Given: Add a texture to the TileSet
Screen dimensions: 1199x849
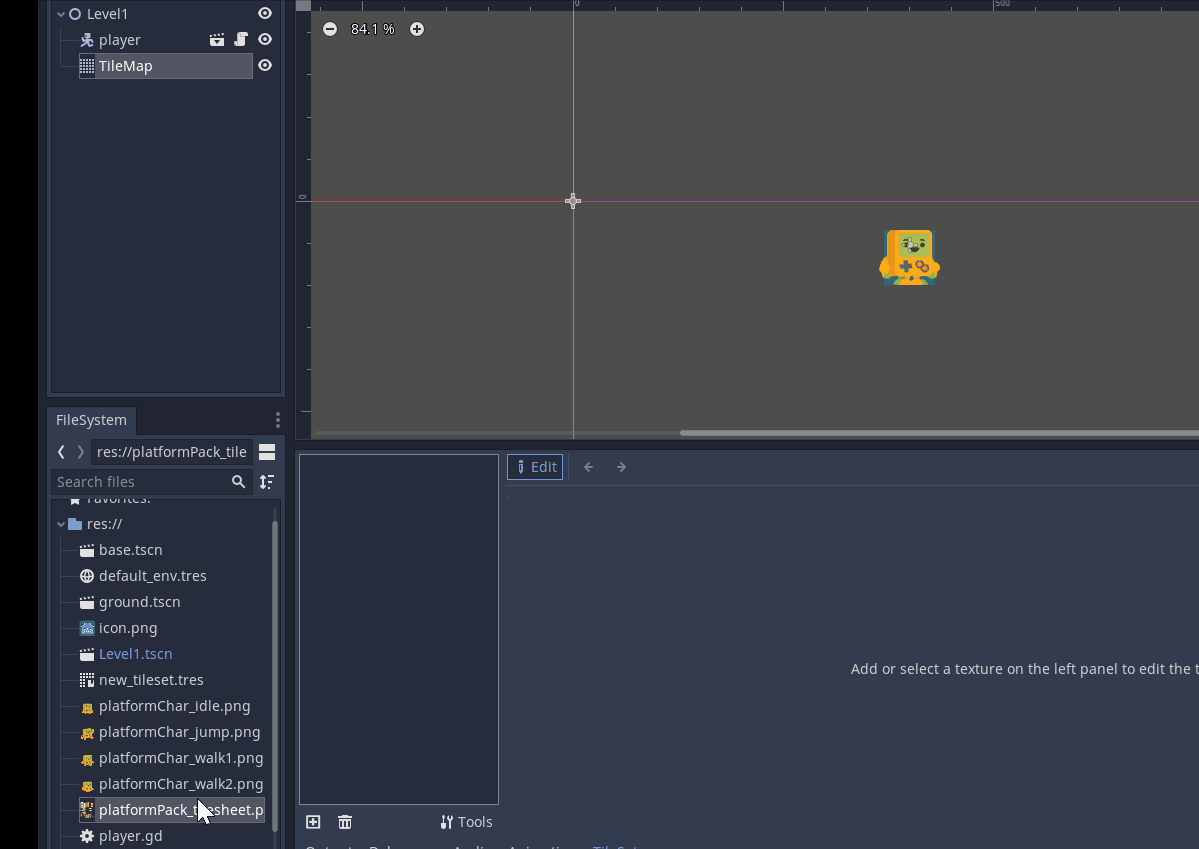Looking at the screenshot, I should pos(313,822).
